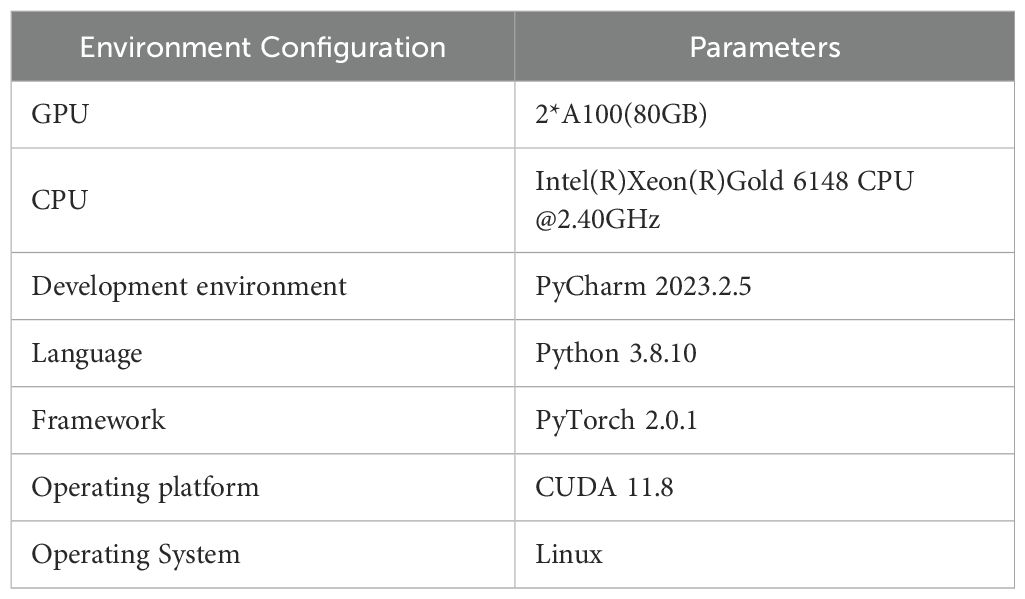This screenshot has width=1025, height=599.
Task: Select the 2*A100(80GB) value cell
Action: tap(622, 115)
